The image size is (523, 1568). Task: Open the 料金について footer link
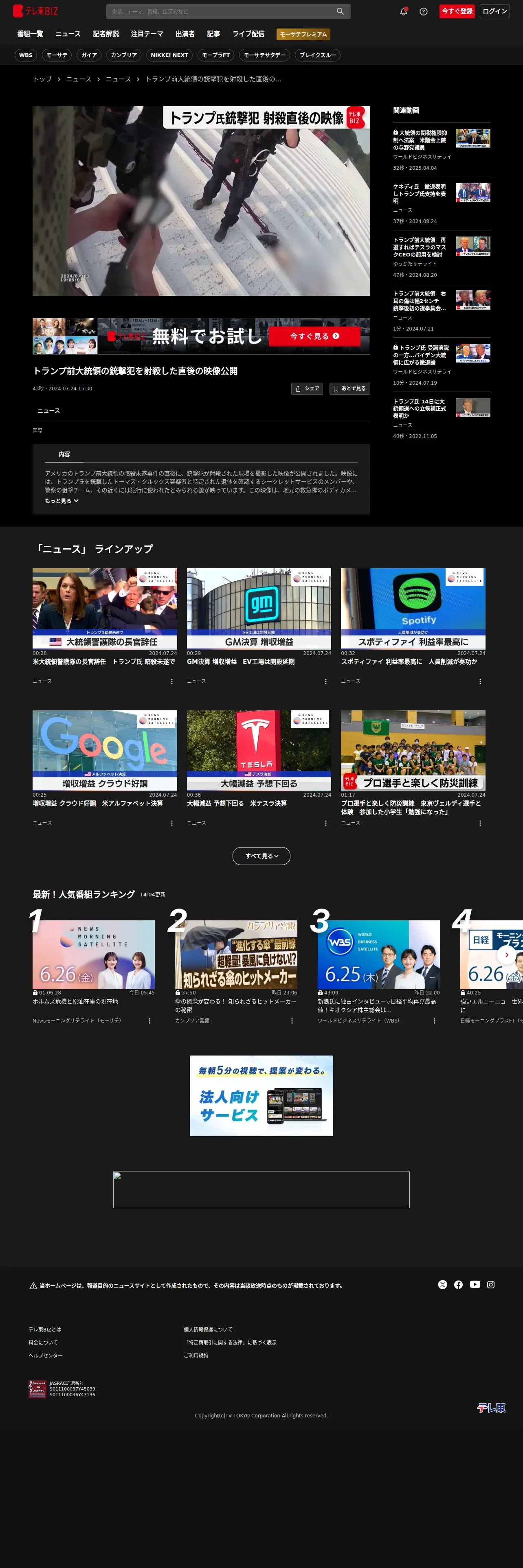coord(43,1342)
